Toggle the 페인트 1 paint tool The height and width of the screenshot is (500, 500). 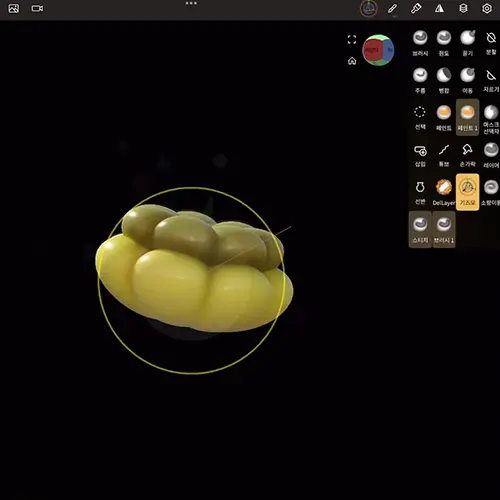pyautogui.click(x=467, y=117)
